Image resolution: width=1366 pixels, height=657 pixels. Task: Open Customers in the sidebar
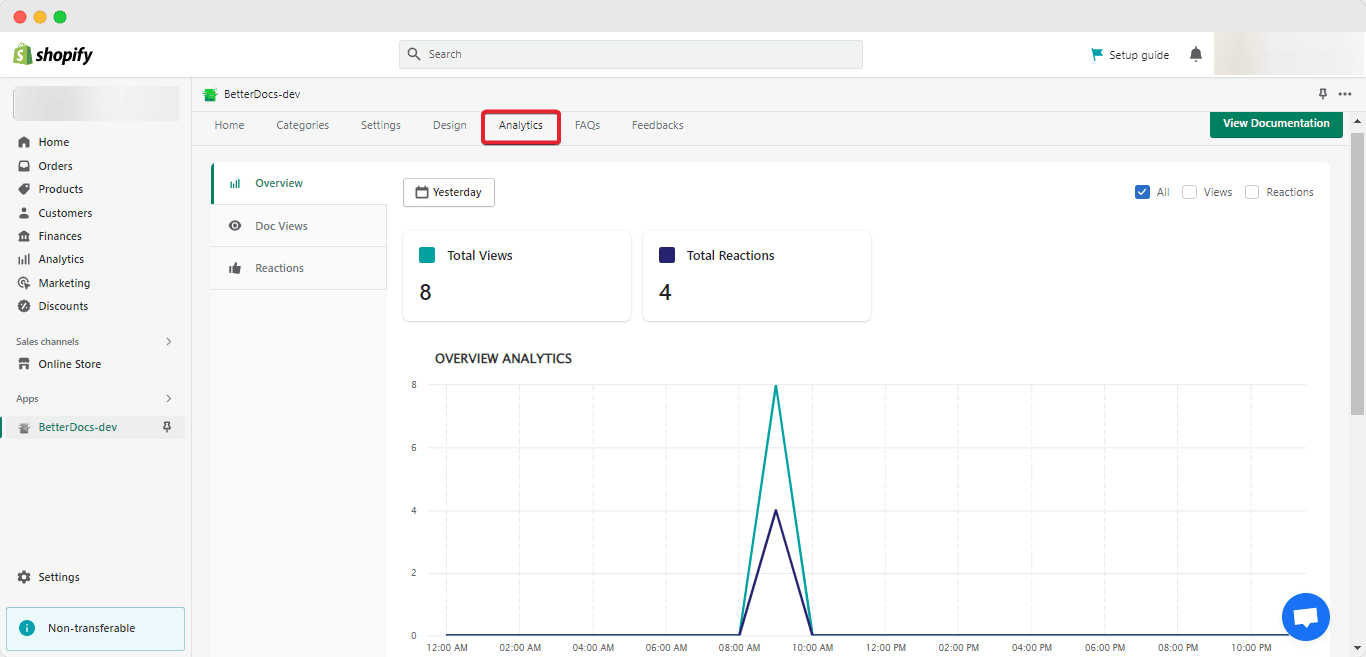point(65,213)
